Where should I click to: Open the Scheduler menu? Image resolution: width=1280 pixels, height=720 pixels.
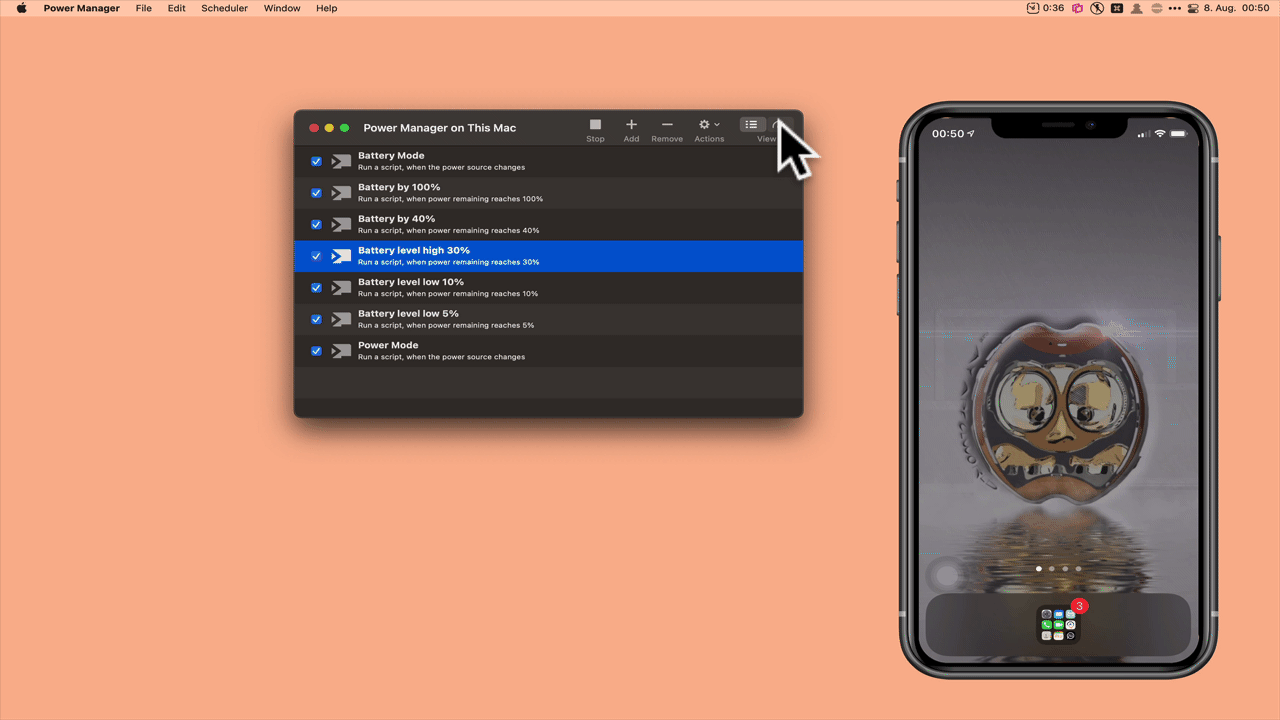pos(224,8)
